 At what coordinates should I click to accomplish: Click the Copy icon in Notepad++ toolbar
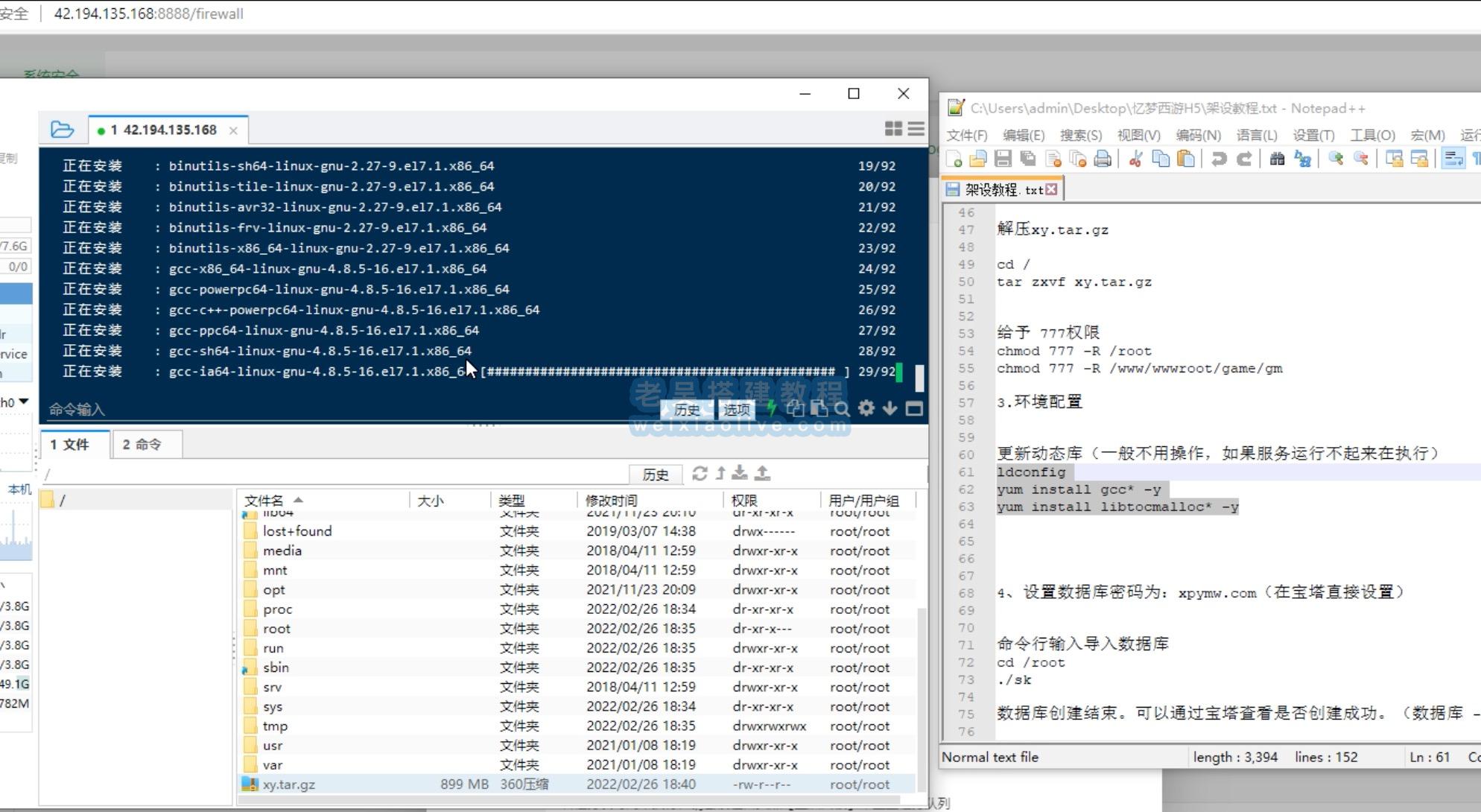pyautogui.click(x=1161, y=159)
